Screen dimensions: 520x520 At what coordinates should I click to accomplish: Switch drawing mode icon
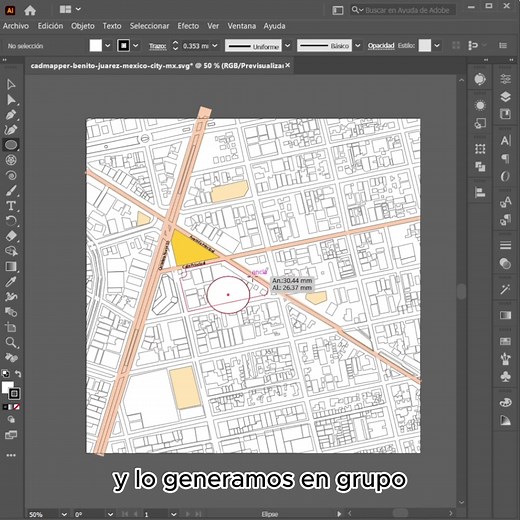(x=11, y=420)
